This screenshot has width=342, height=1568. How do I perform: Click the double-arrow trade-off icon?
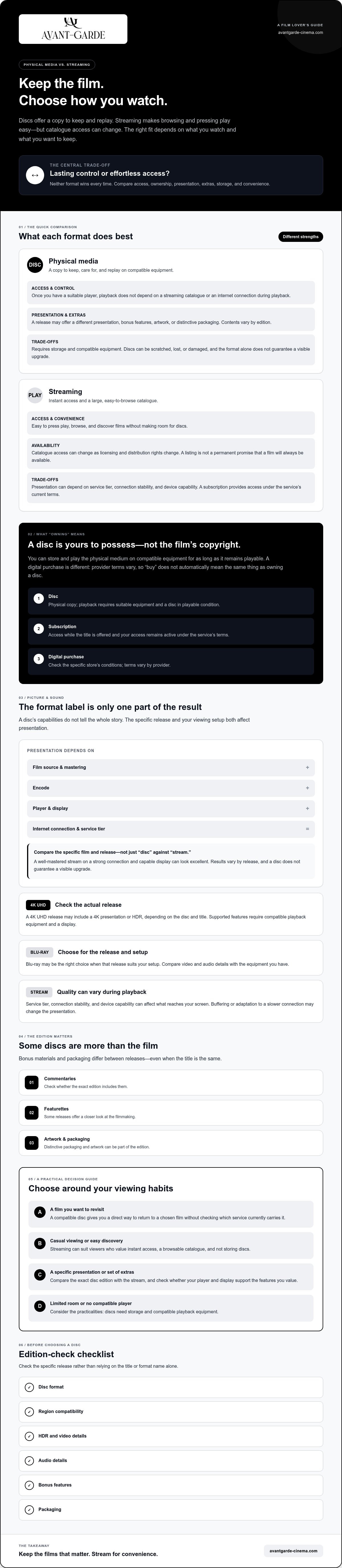[35, 175]
